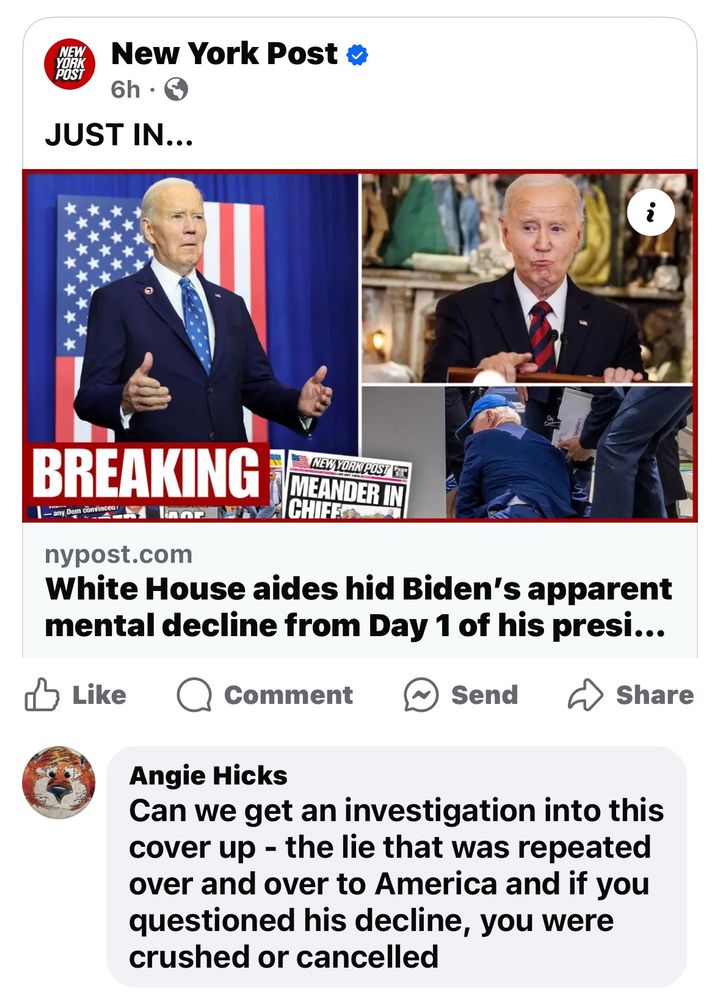Open the New York Post page name

click(x=224, y=54)
